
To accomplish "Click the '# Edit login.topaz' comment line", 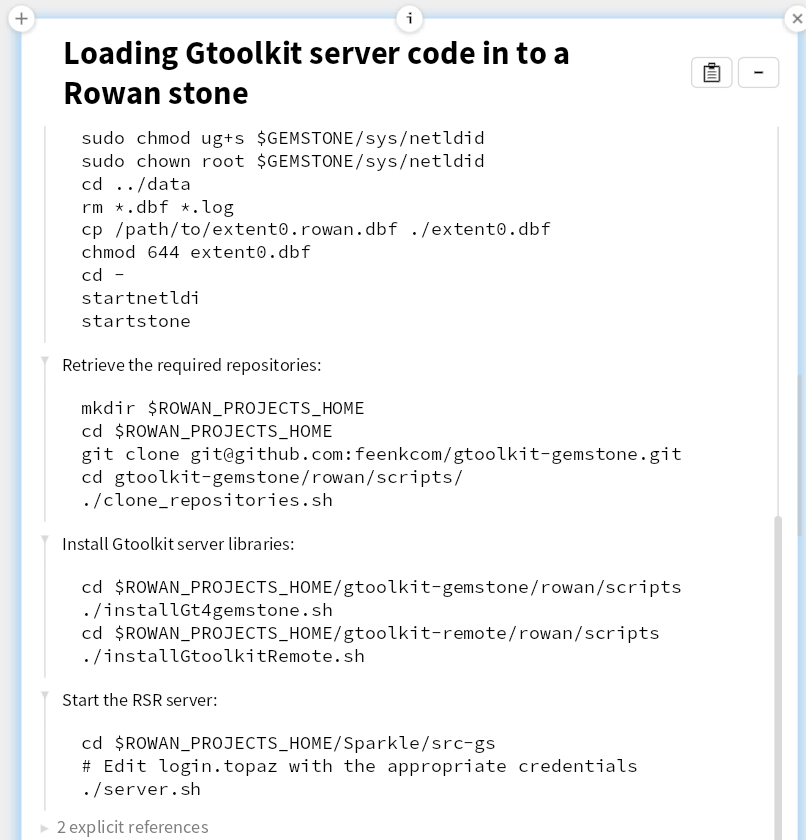I will (x=359, y=767).
